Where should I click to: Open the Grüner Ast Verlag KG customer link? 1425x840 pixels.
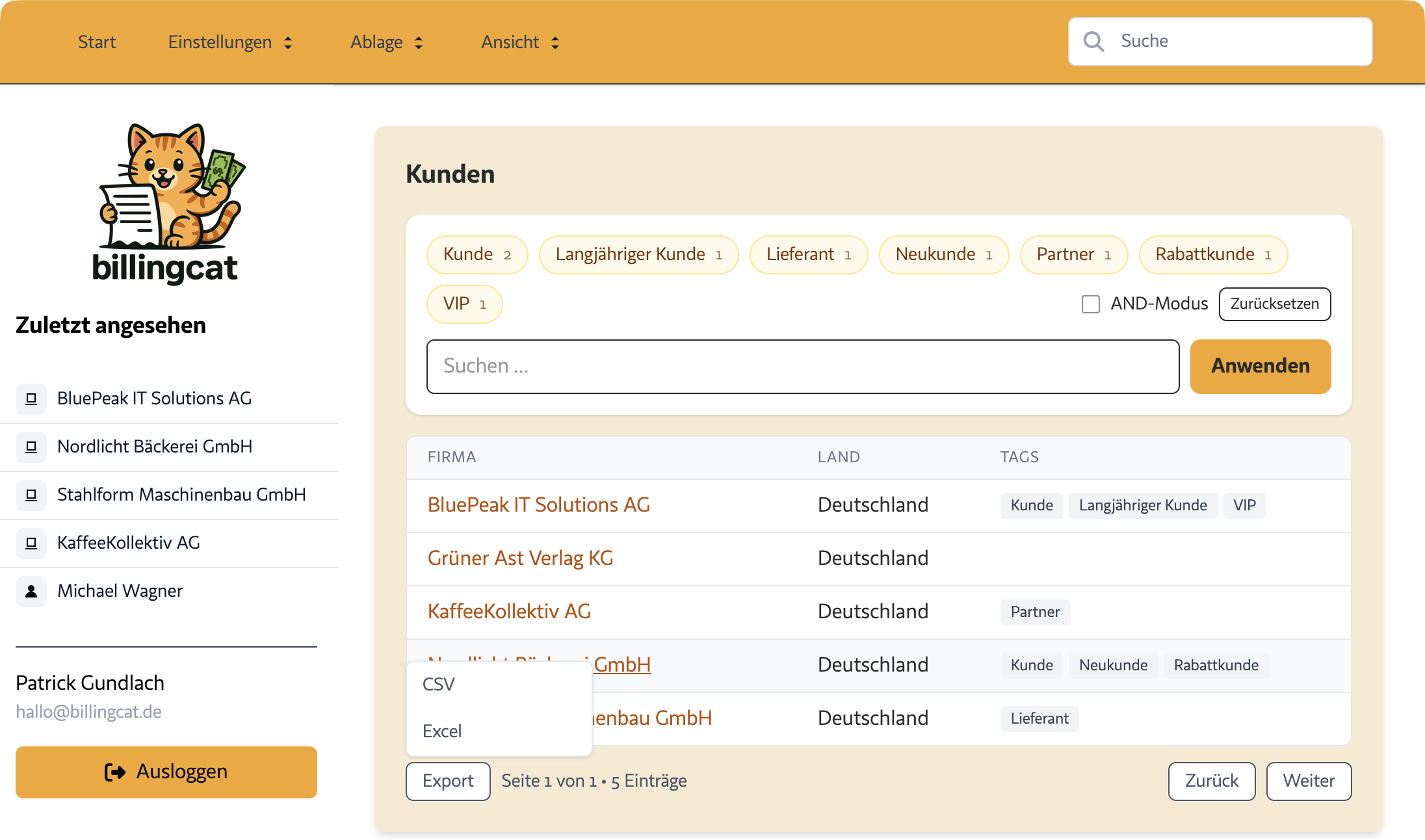[x=520, y=558]
